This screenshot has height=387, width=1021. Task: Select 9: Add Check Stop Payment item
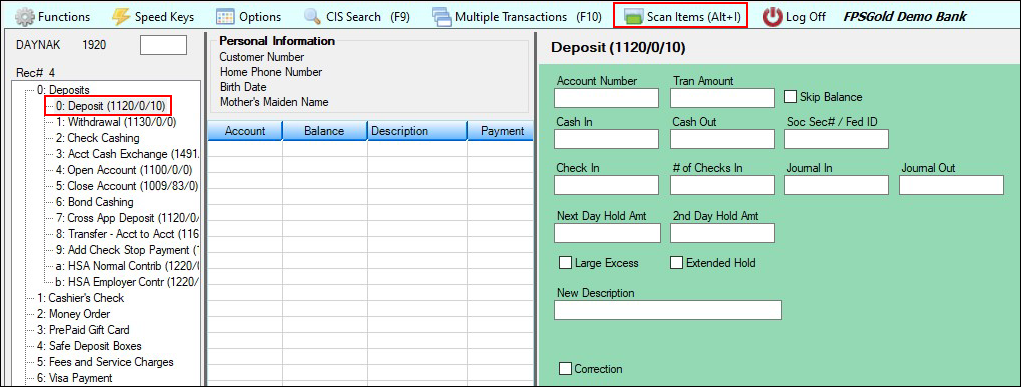[x=128, y=250]
